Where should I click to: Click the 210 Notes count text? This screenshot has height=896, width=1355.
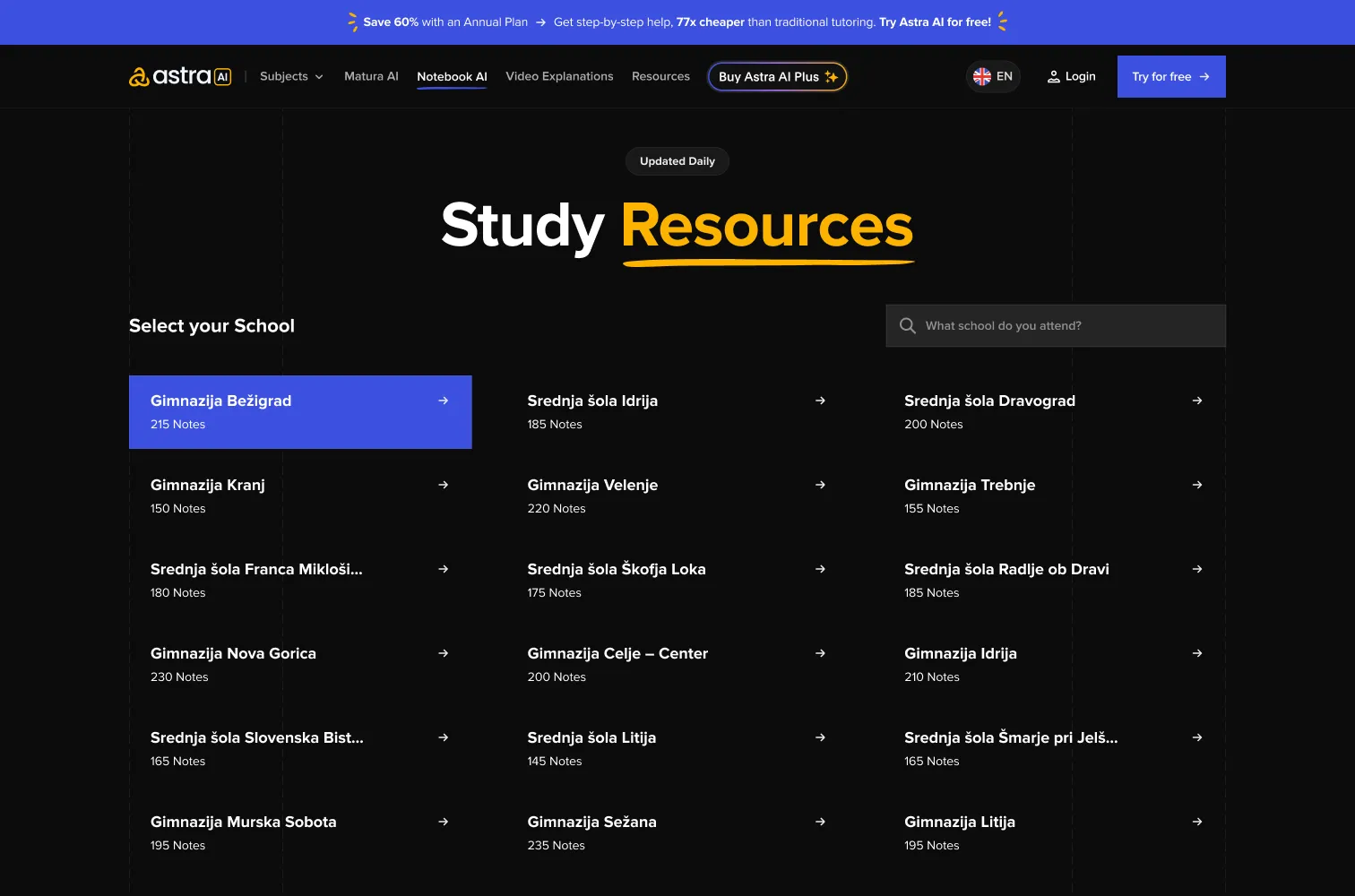point(932,677)
